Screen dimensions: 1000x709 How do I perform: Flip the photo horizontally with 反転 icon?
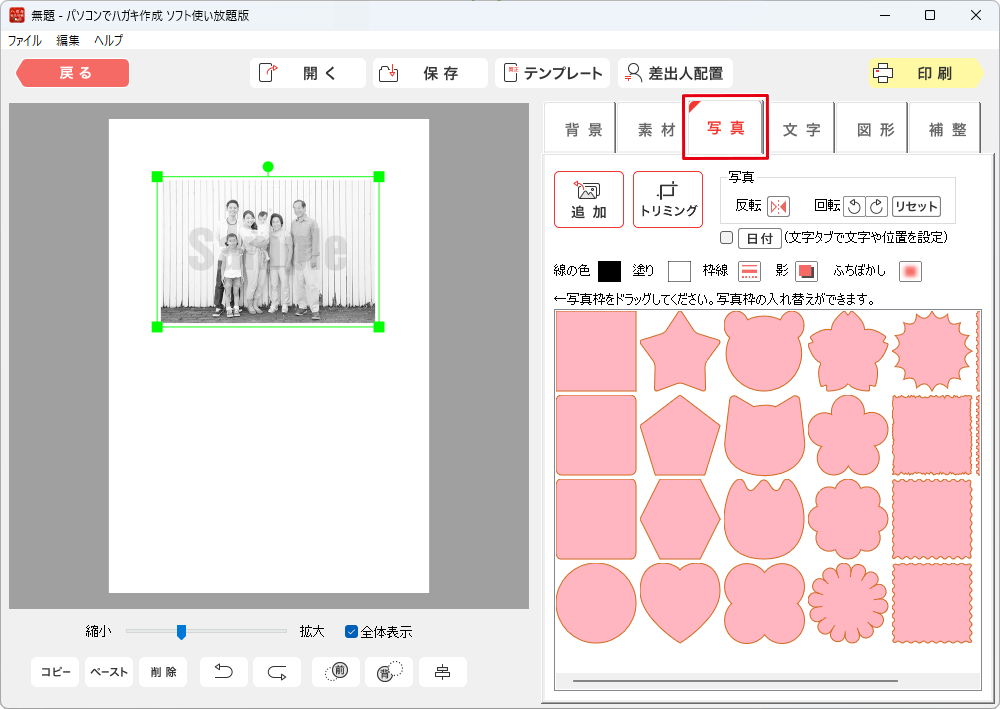[x=778, y=206]
